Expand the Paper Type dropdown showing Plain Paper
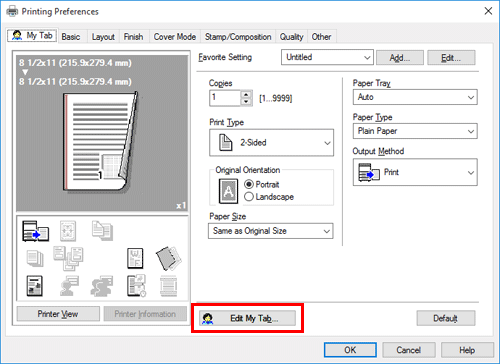Image resolution: width=500 pixels, height=364 pixels. pyautogui.click(x=415, y=131)
